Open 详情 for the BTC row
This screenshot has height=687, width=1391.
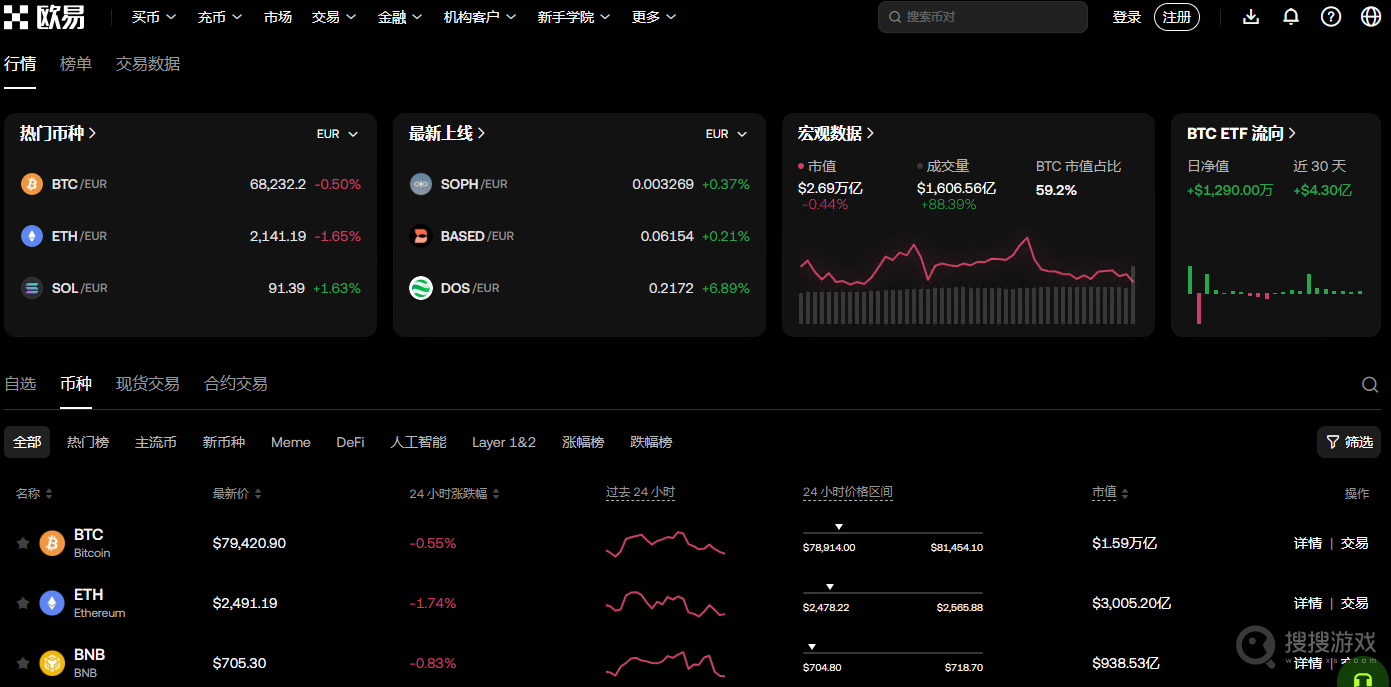[x=1308, y=543]
